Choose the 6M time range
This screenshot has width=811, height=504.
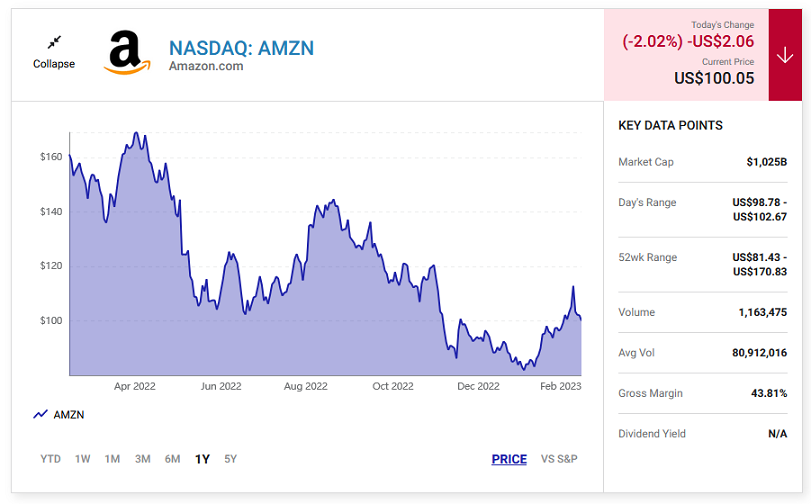coord(172,459)
